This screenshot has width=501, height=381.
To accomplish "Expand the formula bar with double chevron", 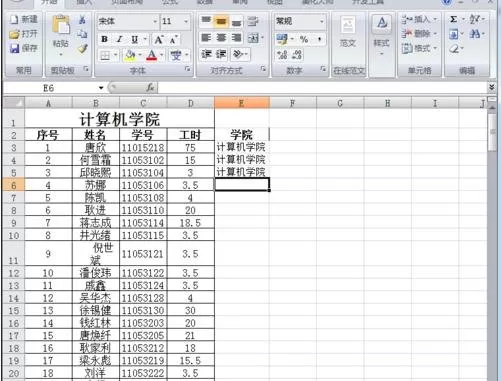I will [x=491, y=87].
